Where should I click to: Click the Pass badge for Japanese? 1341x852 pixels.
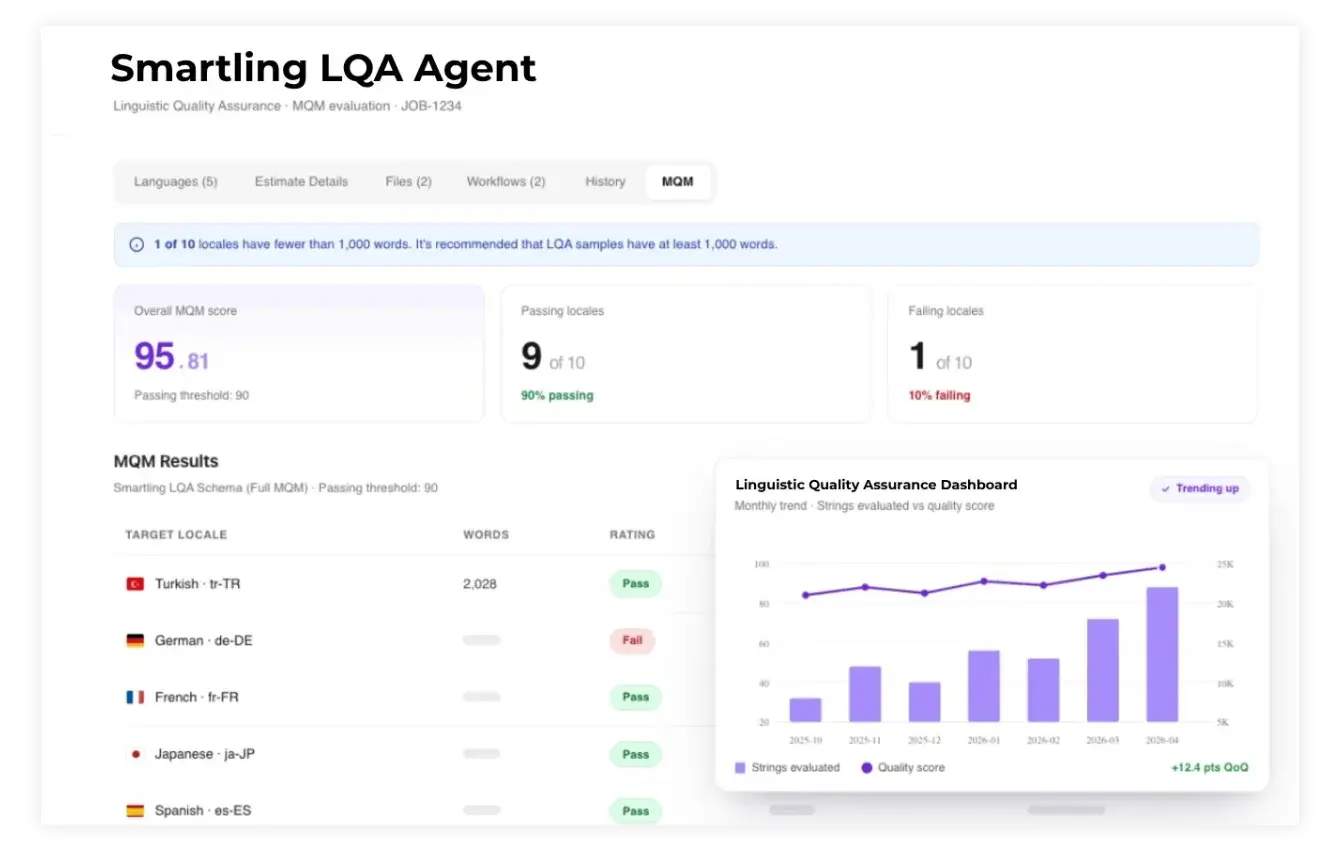[x=636, y=754]
